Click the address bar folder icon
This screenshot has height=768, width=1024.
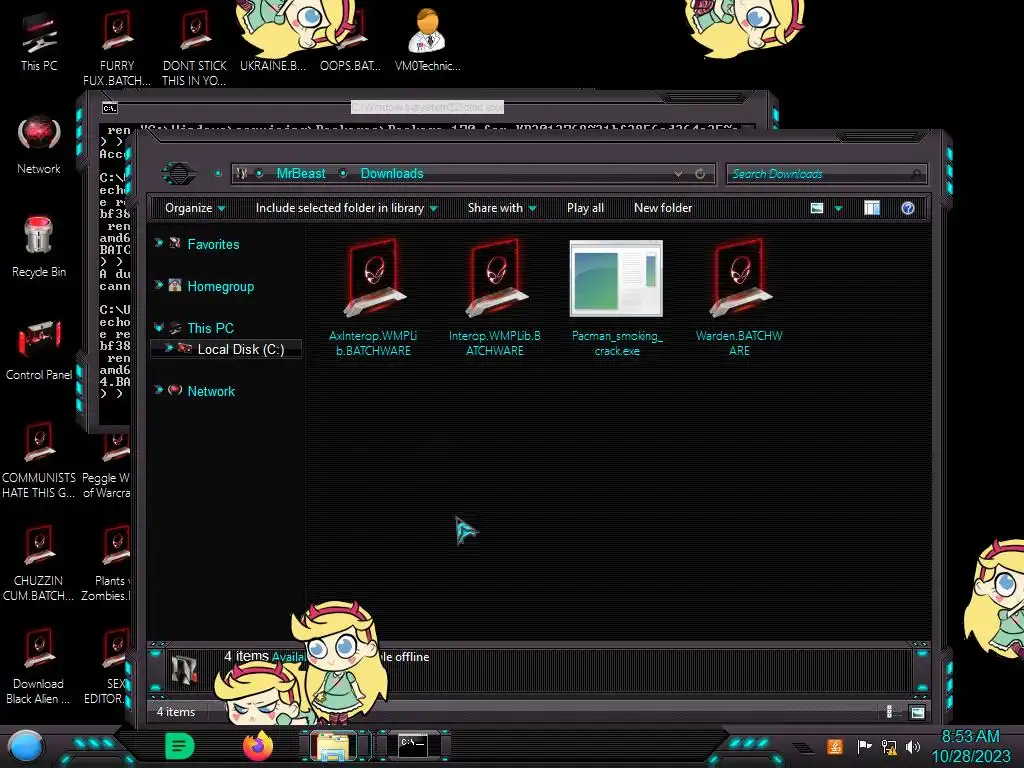click(x=242, y=174)
